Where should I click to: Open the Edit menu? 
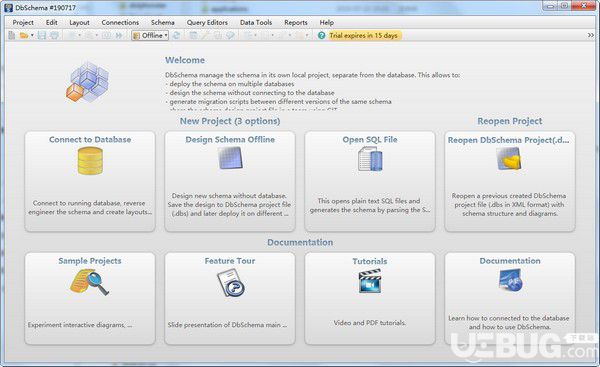[x=52, y=23]
